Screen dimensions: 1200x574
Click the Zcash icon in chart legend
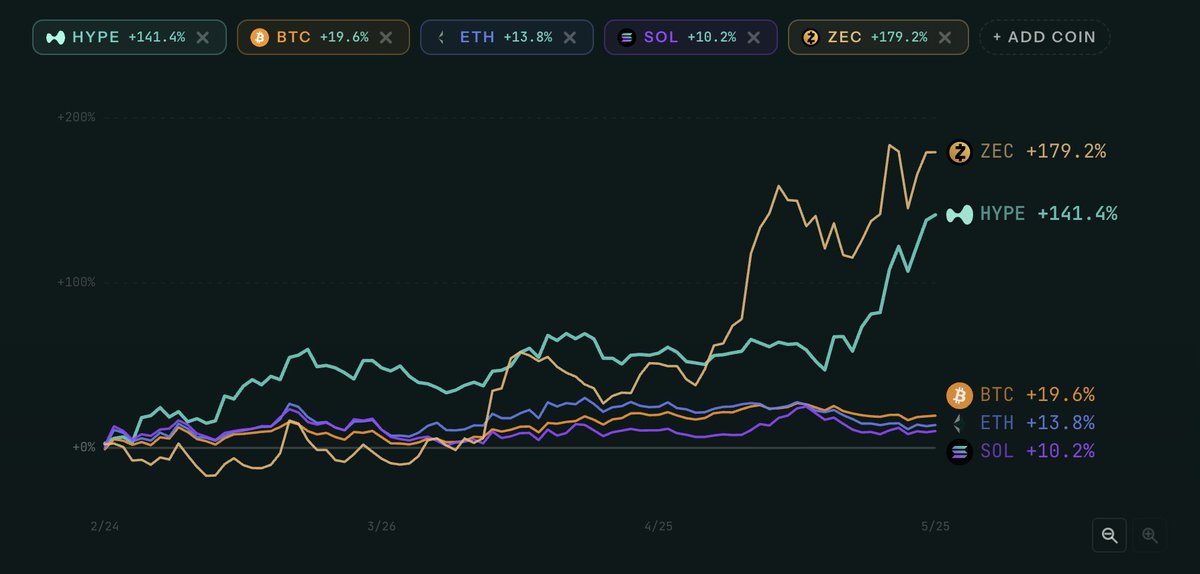click(x=960, y=152)
